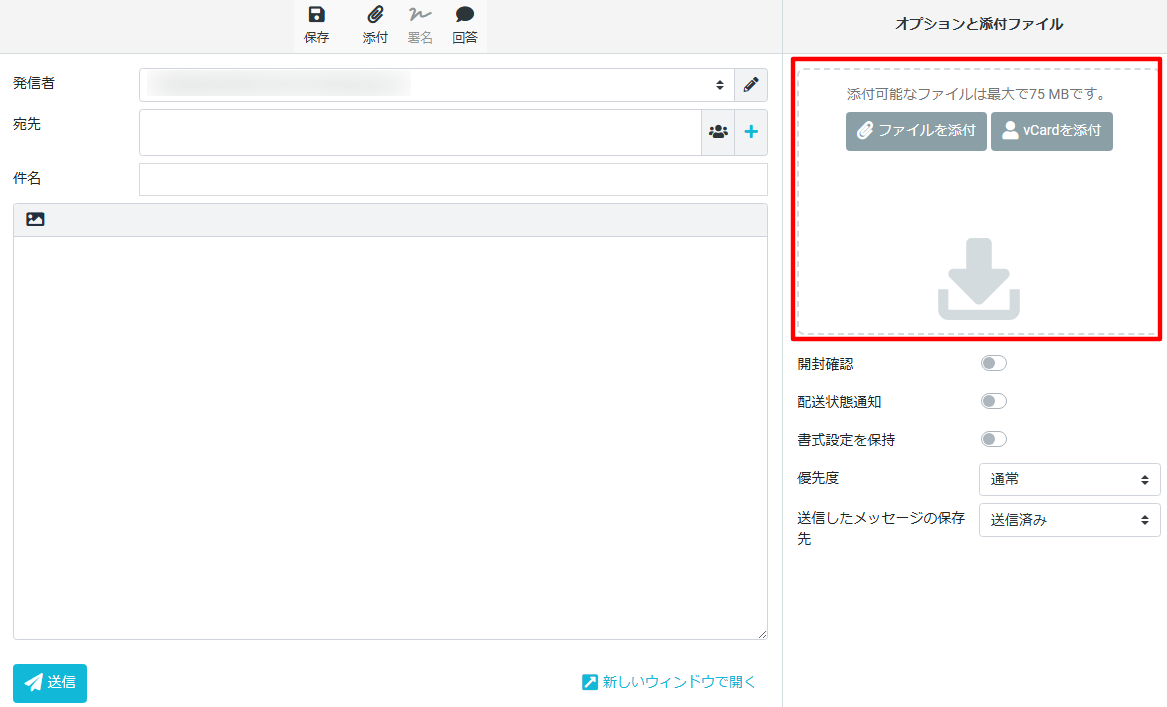Open the 優先度 dropdown showing 通常
Image resolution: width=1167 pixels, height=707 pixels.
click(x=1070, y=479)
